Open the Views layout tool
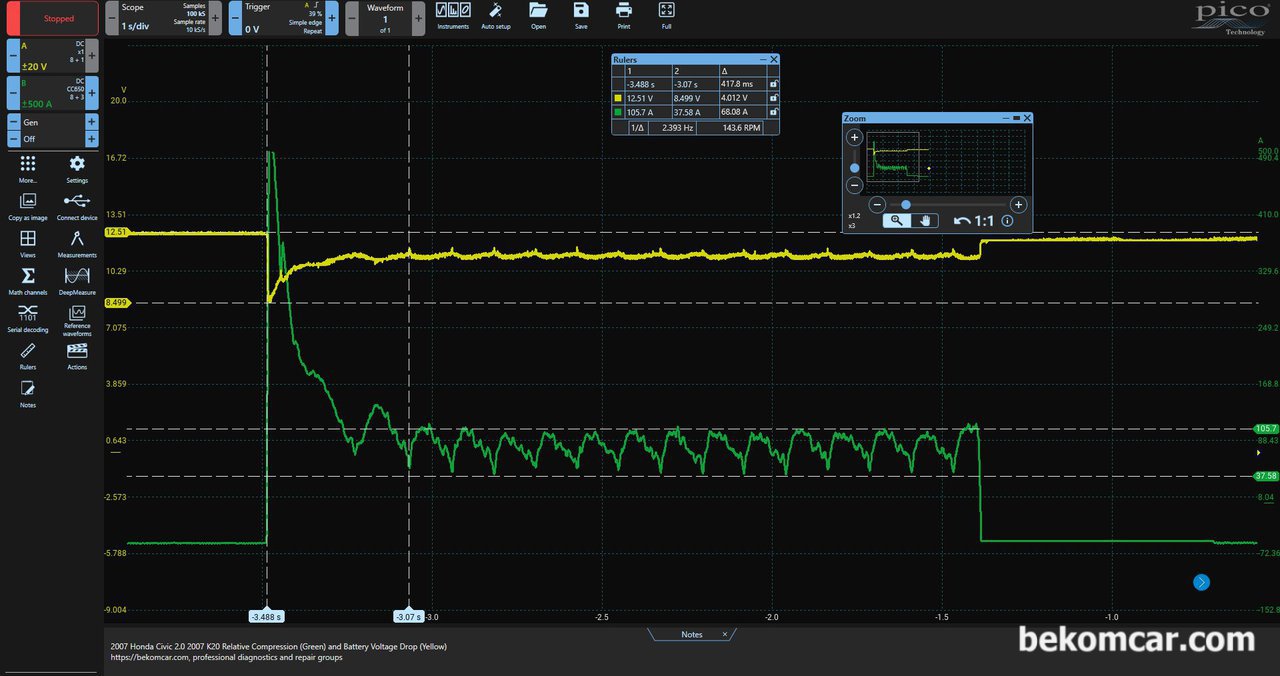This screenshot has height=676, width=1280. pyautogui.click(x=28, y=243)
